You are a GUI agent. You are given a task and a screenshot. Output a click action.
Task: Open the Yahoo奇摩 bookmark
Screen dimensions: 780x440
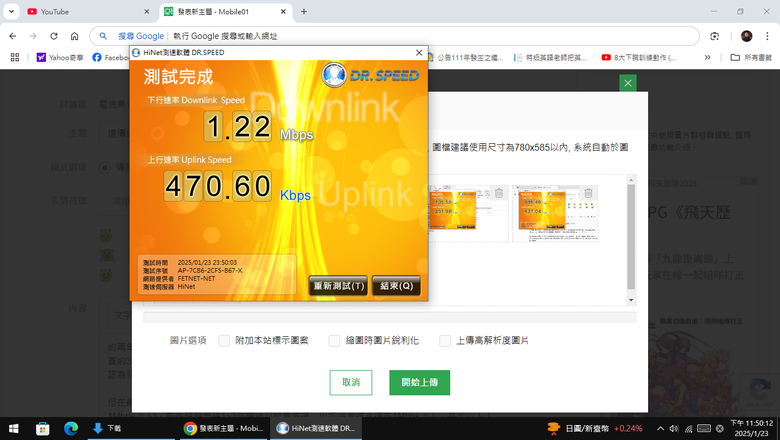tap(60, 57)
